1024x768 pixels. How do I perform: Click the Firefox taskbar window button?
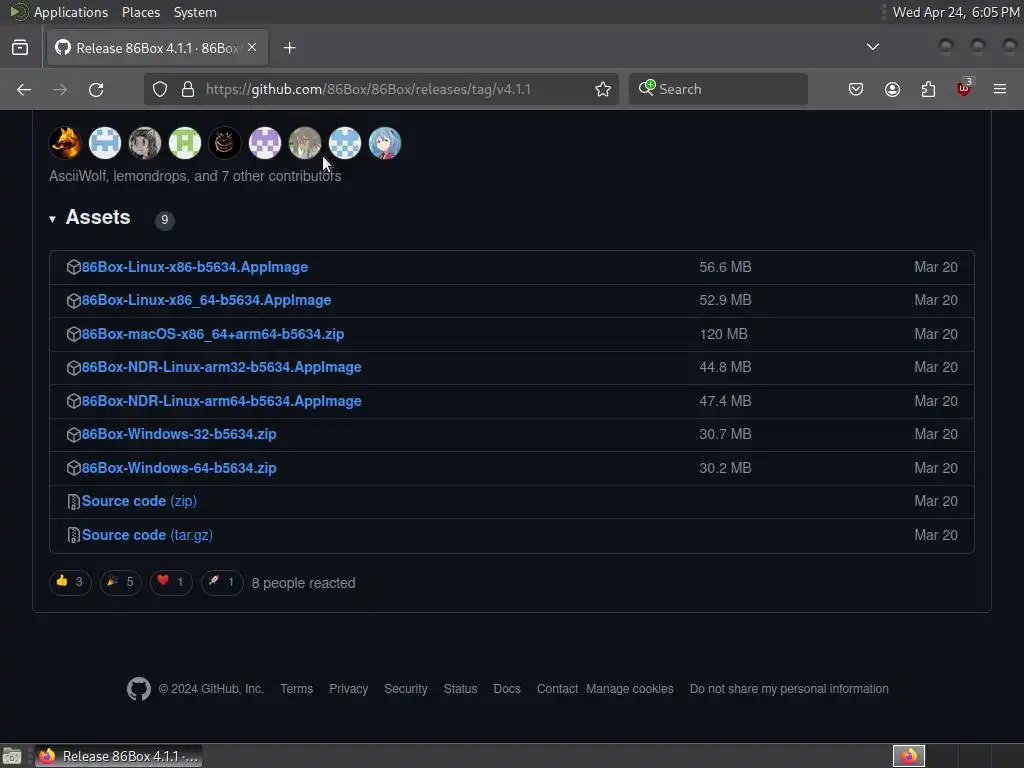(119, 756)
